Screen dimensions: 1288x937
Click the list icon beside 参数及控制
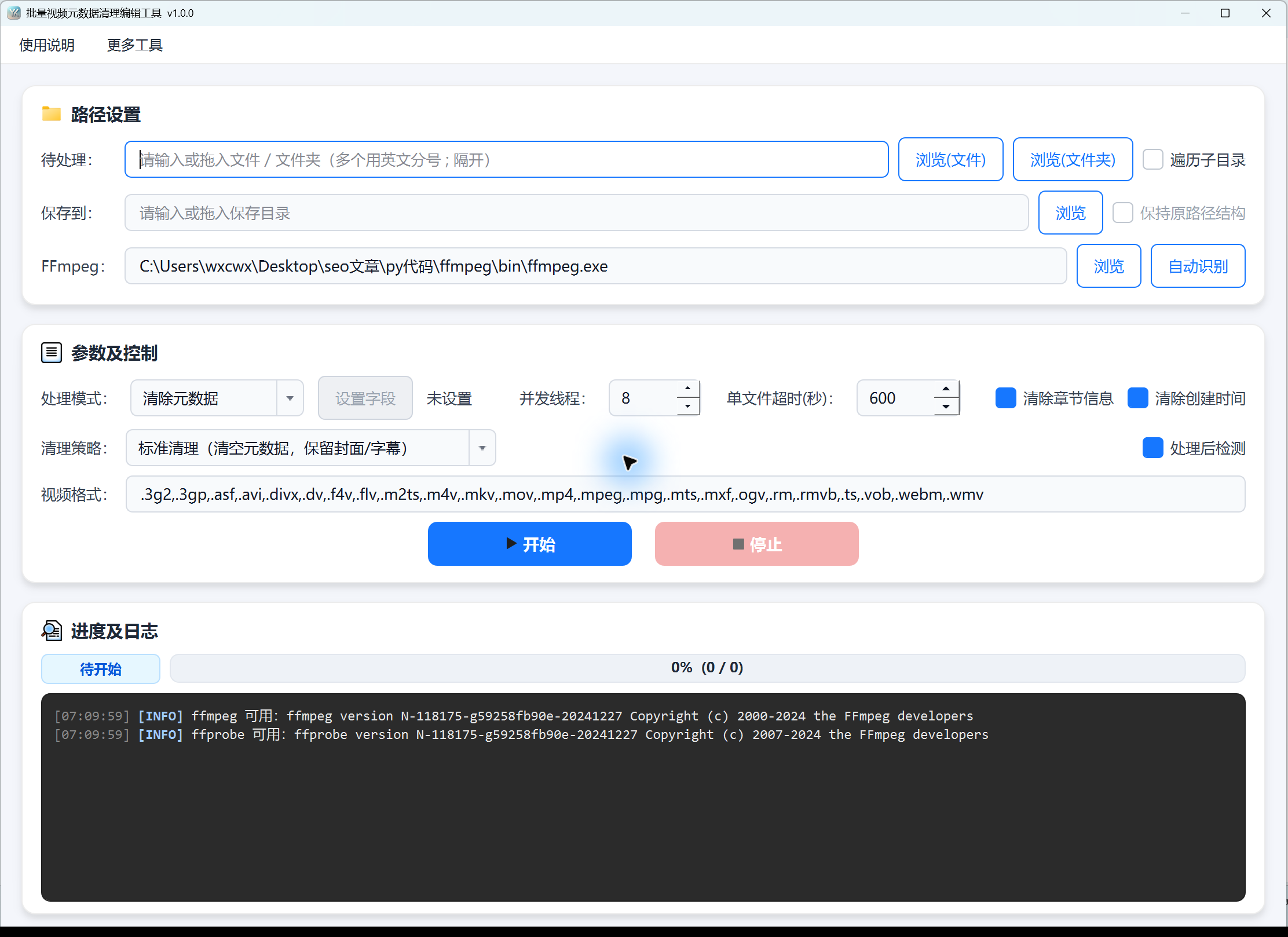coord(52,352)
